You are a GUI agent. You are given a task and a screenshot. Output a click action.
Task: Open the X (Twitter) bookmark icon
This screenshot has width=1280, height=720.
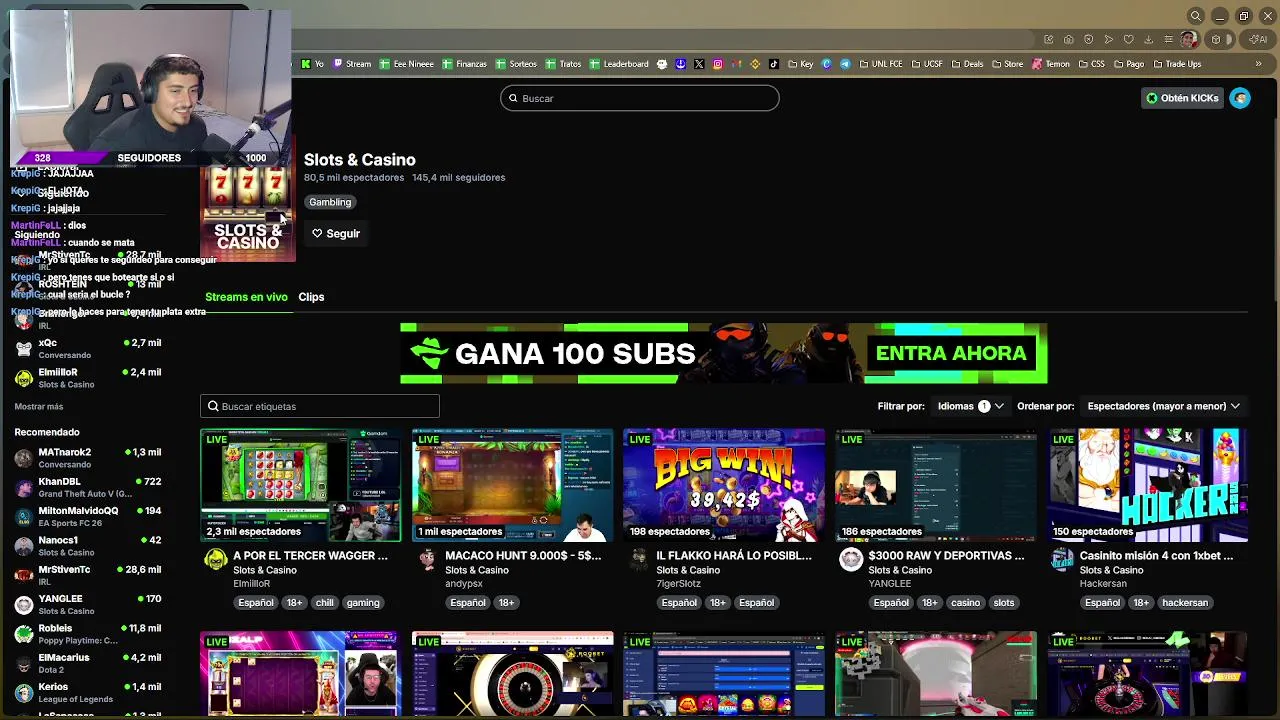(699, 64)
